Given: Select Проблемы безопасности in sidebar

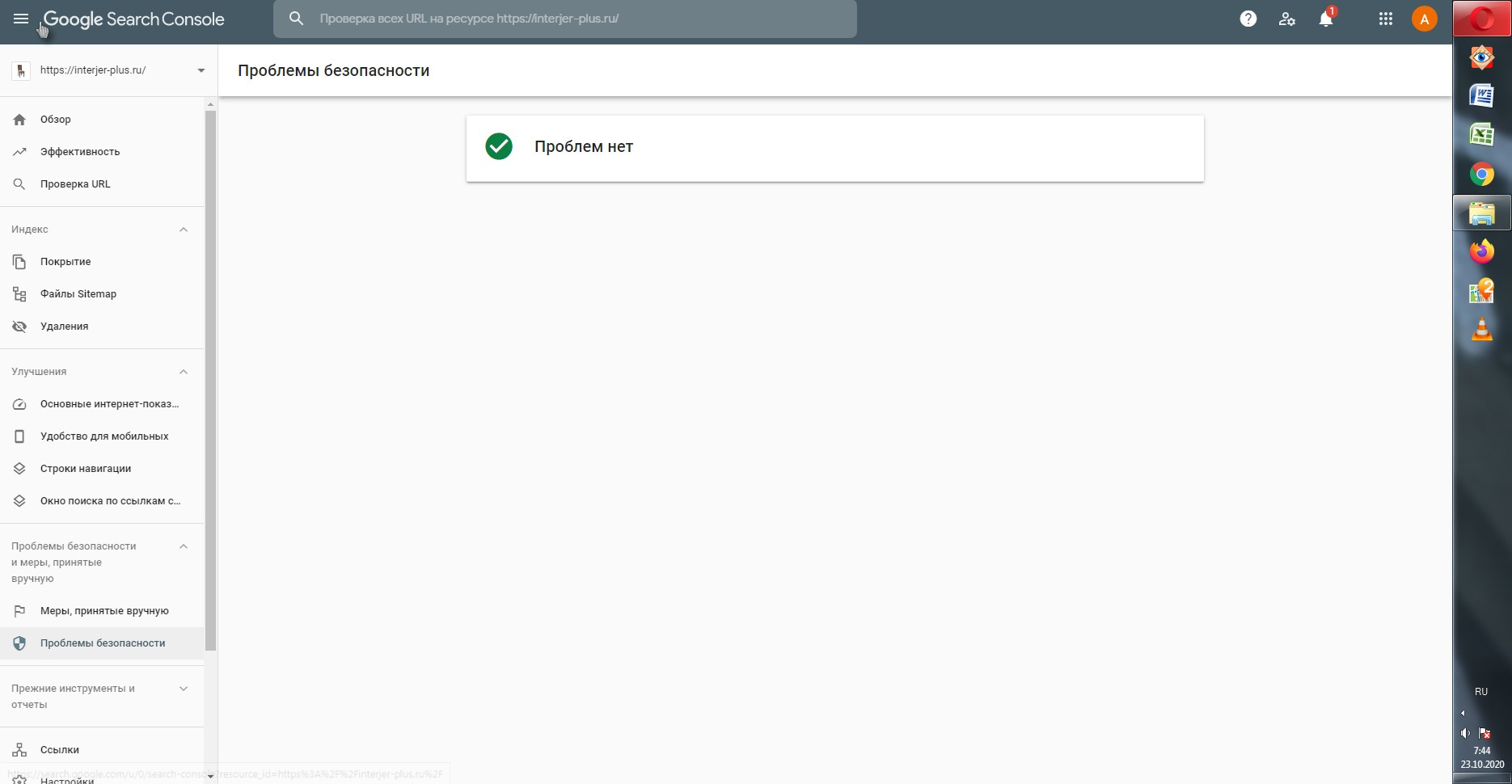Looking at the screenshot, I should (x=102, y=643).
